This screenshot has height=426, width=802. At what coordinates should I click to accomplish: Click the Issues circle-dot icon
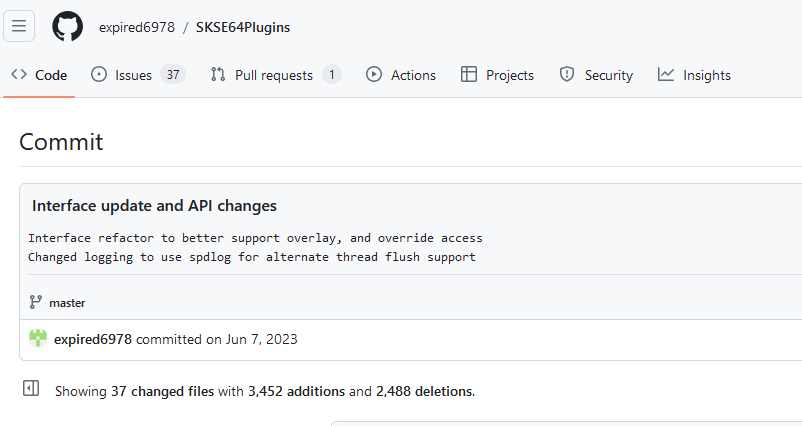tap(99, 75)
